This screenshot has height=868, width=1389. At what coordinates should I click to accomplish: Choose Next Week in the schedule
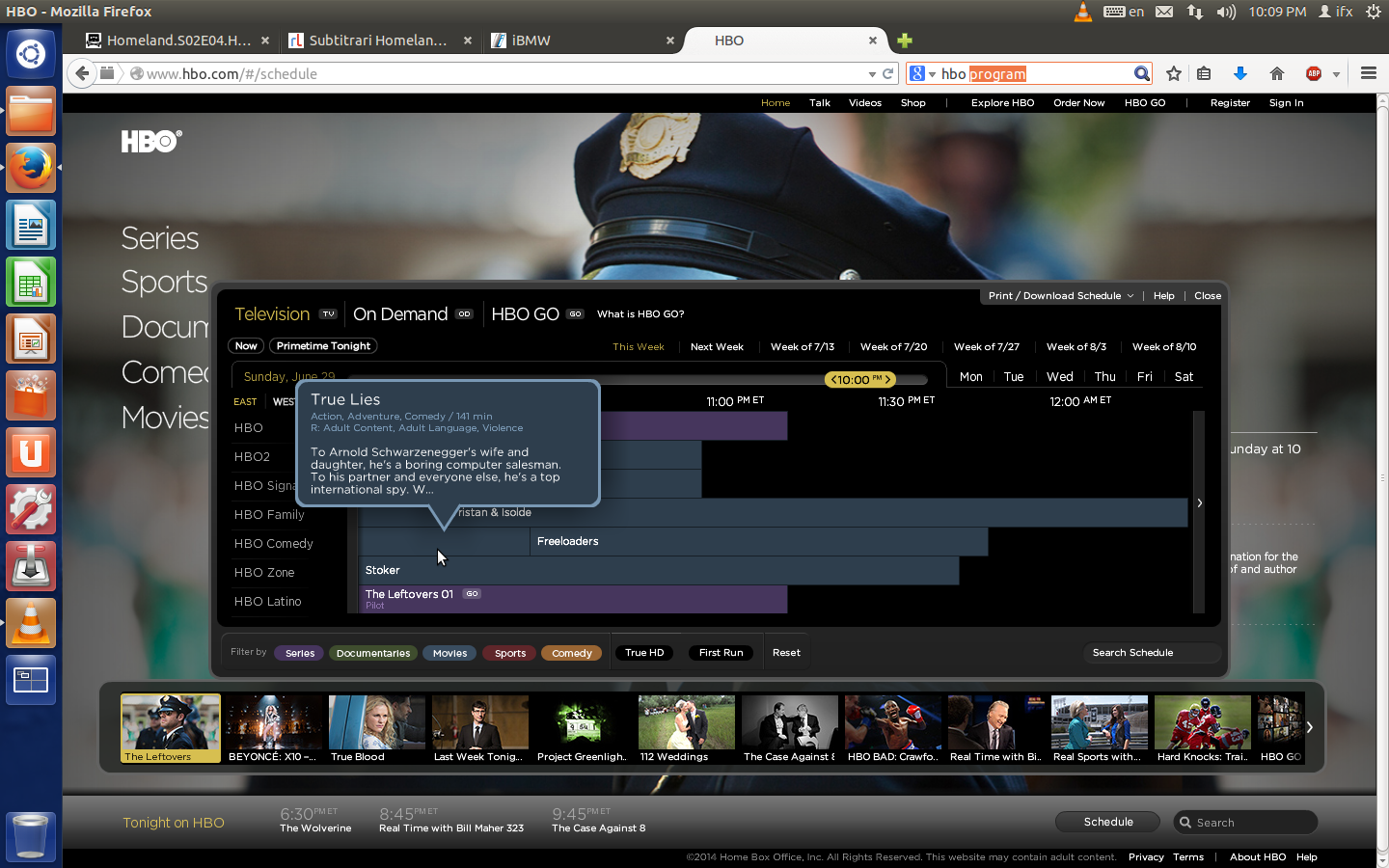717,347
